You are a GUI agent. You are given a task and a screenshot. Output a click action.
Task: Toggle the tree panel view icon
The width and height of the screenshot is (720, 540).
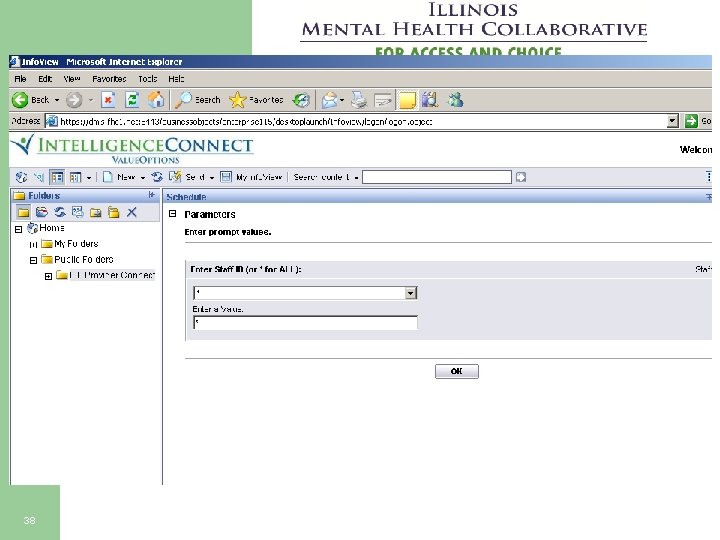[57, 177]
